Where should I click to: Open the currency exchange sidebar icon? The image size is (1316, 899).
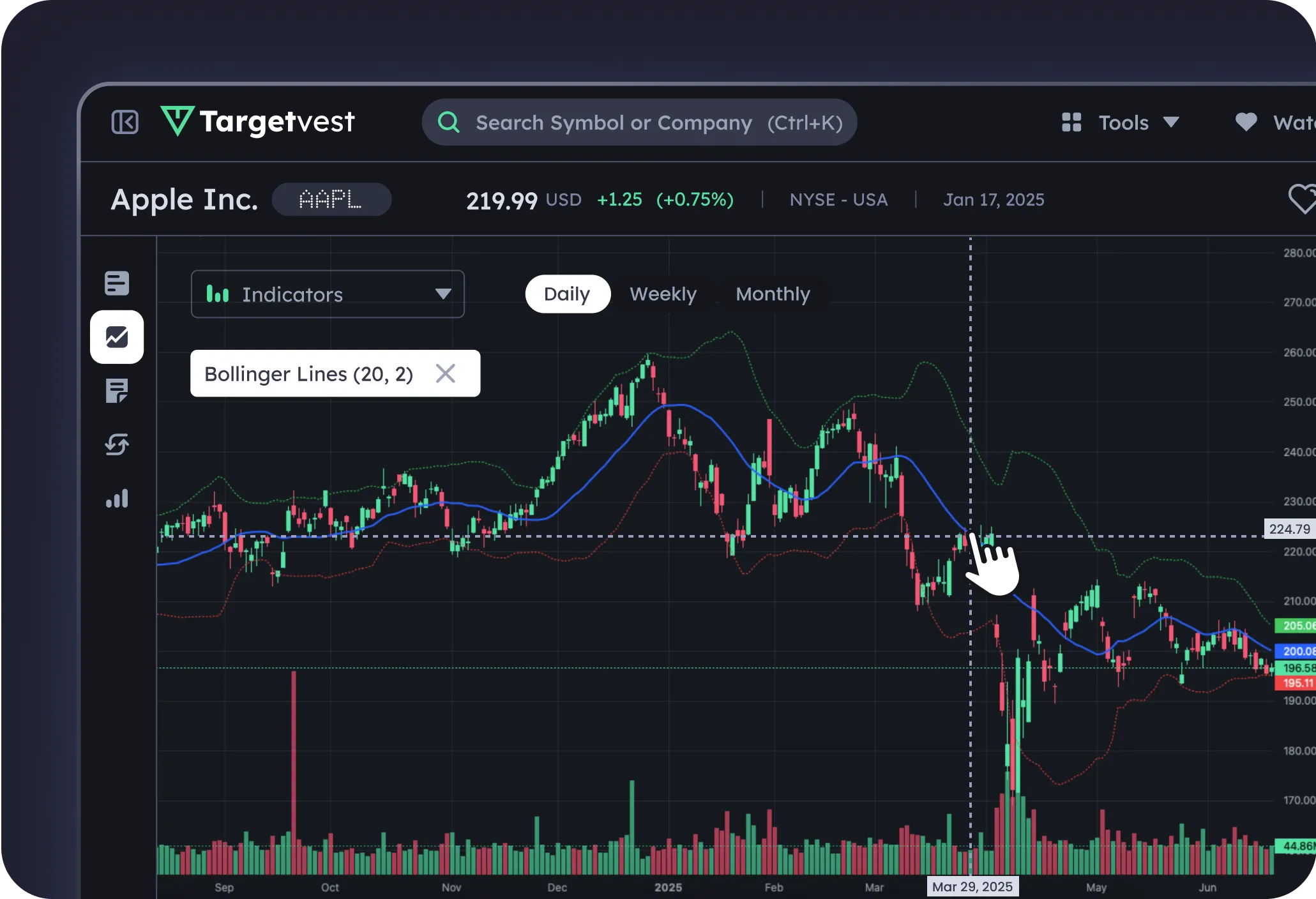117,444
